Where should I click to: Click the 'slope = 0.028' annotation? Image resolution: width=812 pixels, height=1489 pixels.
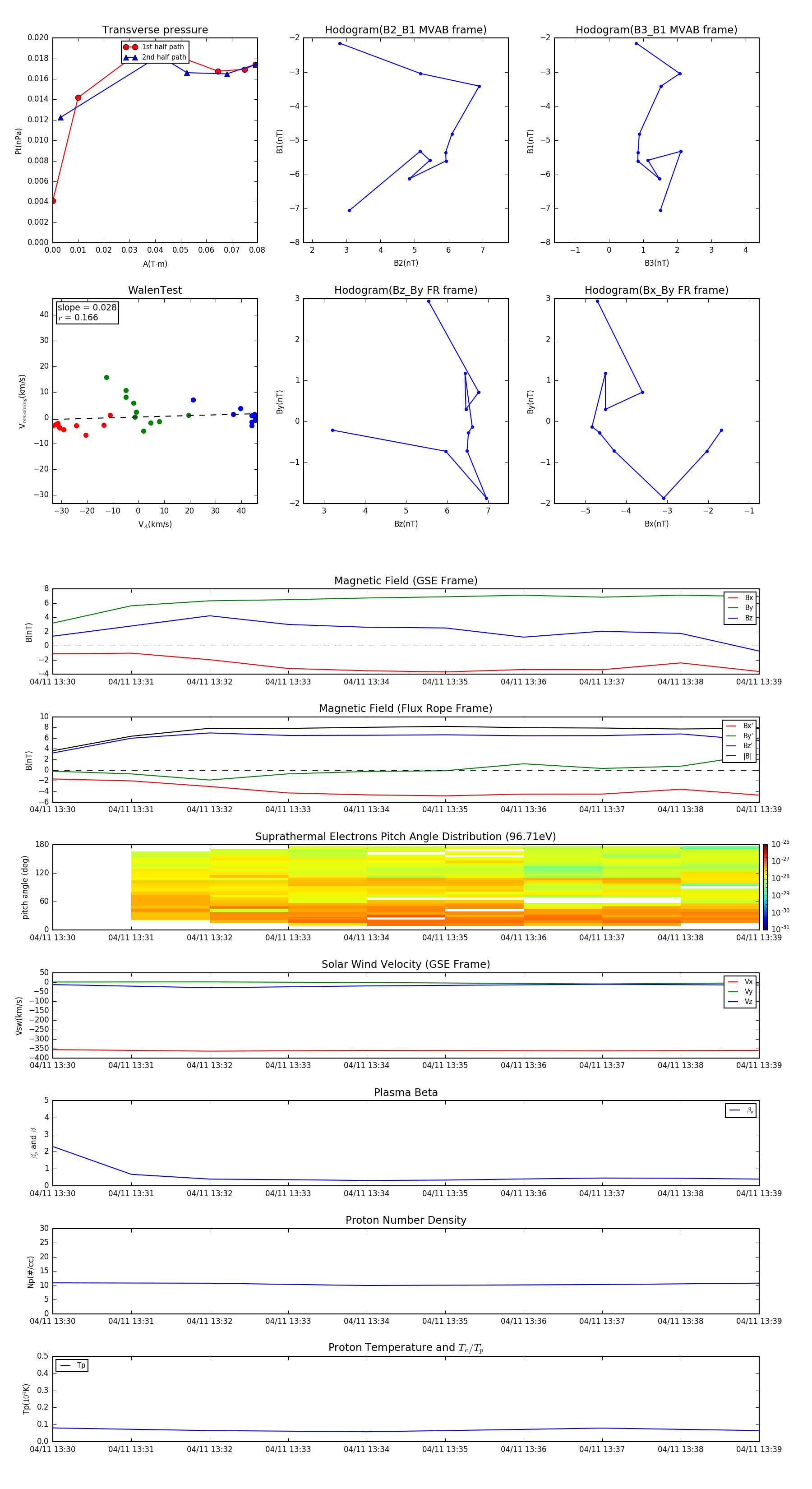coord(87,308)
